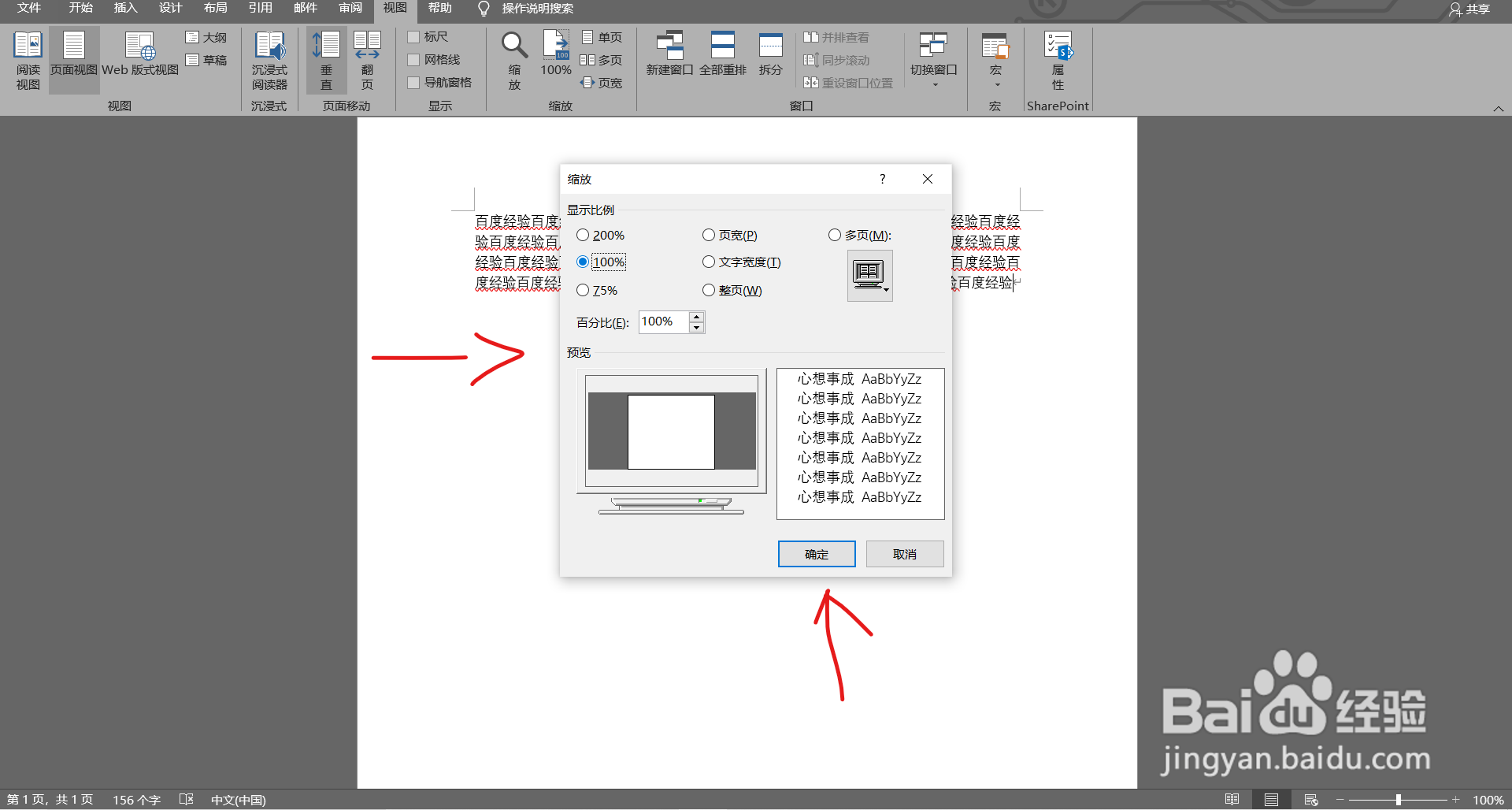Image resolution: width=1512 pixels, height=810 pixels.
Task: Increase the percentage spinner value
Action: [x=696, y=317]
